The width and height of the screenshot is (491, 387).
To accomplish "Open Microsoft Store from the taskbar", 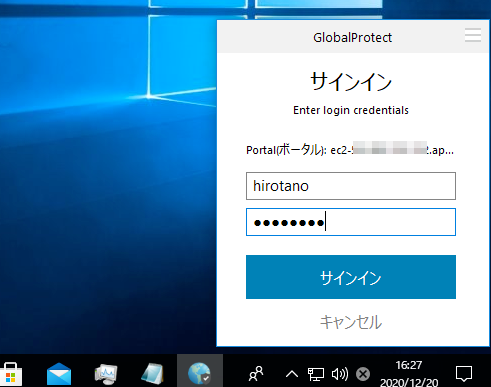I will (x=11, y=374).
